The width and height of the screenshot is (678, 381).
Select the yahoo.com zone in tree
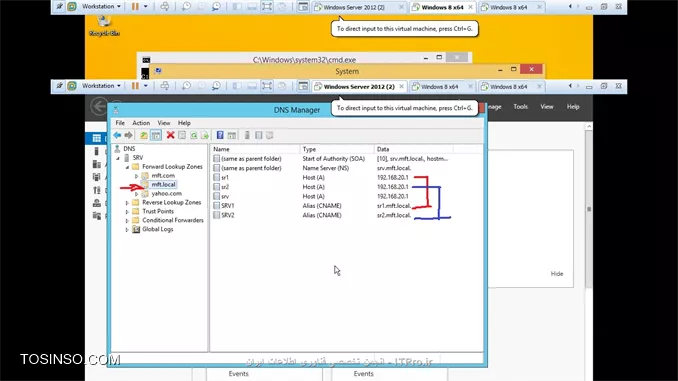[x=166, y=194]
